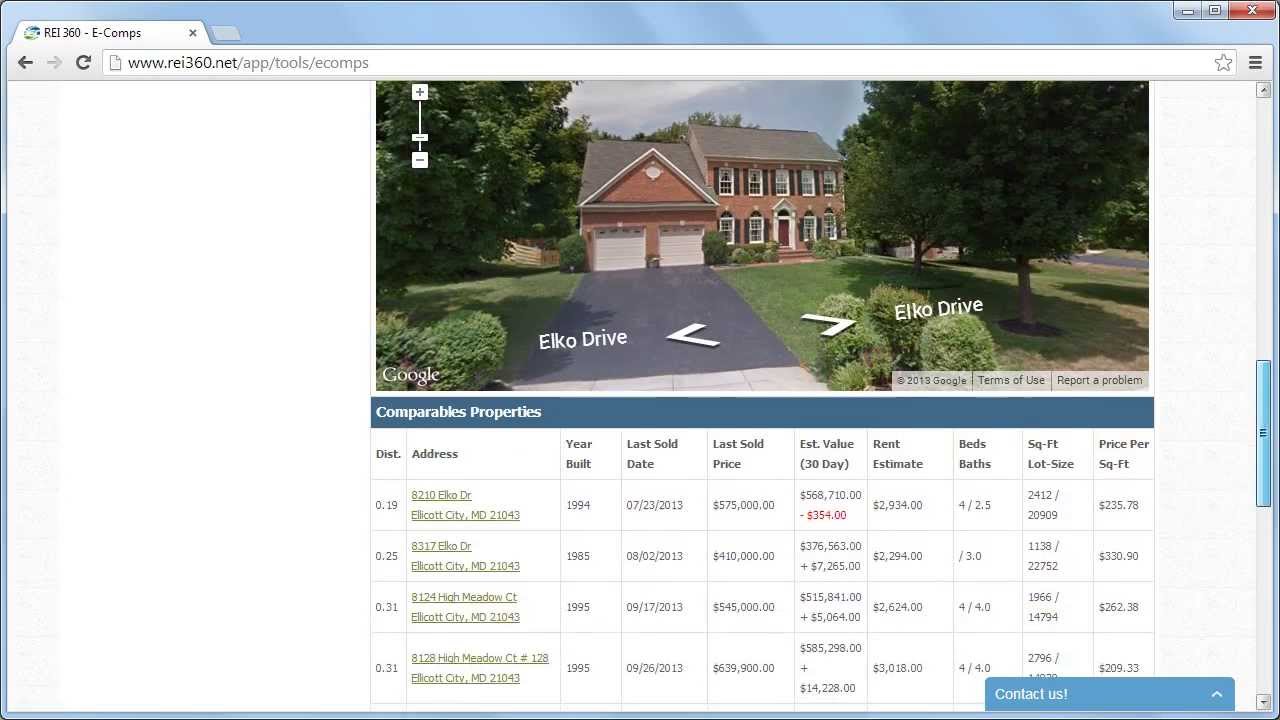Open a new browser tab
The height and width of the screenshot is (720, 1280).
226,33
